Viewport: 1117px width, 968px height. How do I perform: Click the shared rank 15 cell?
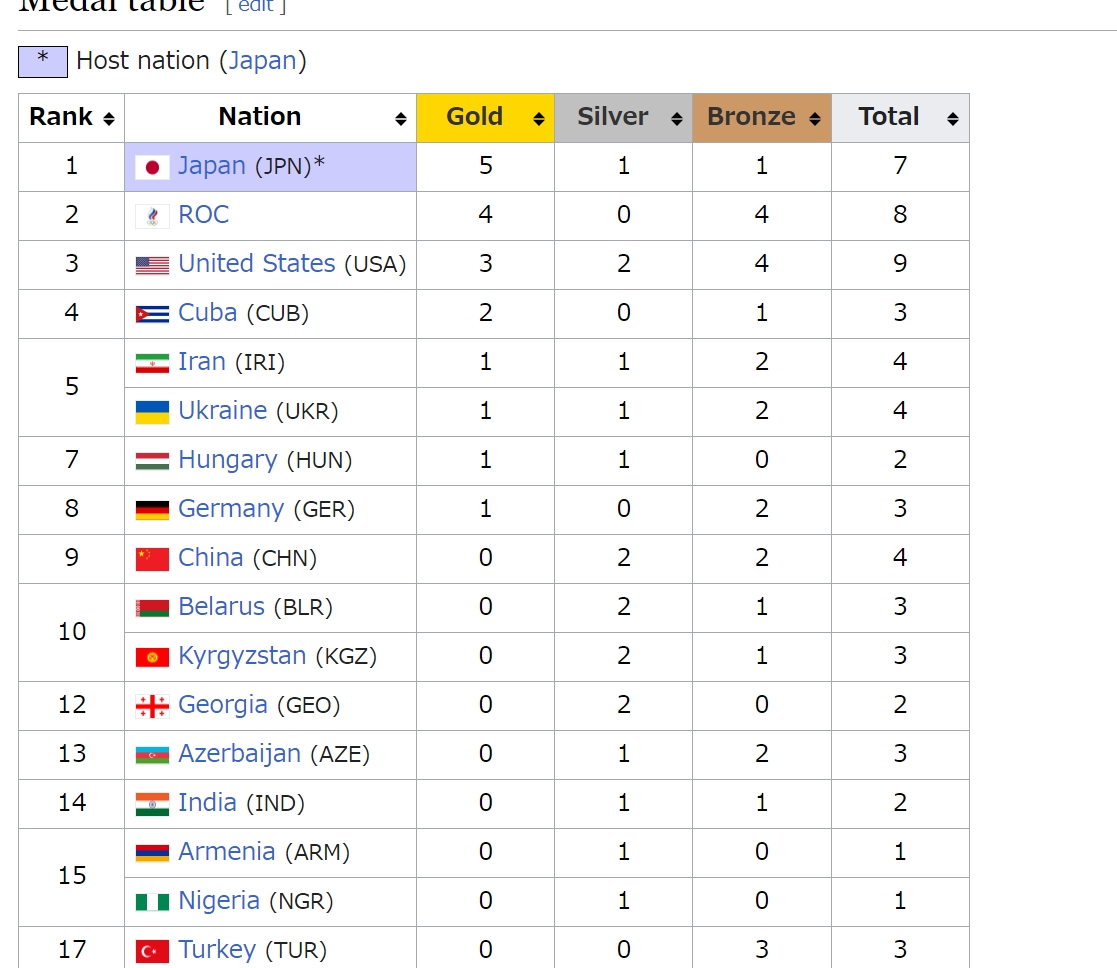(x=71, y=878)
